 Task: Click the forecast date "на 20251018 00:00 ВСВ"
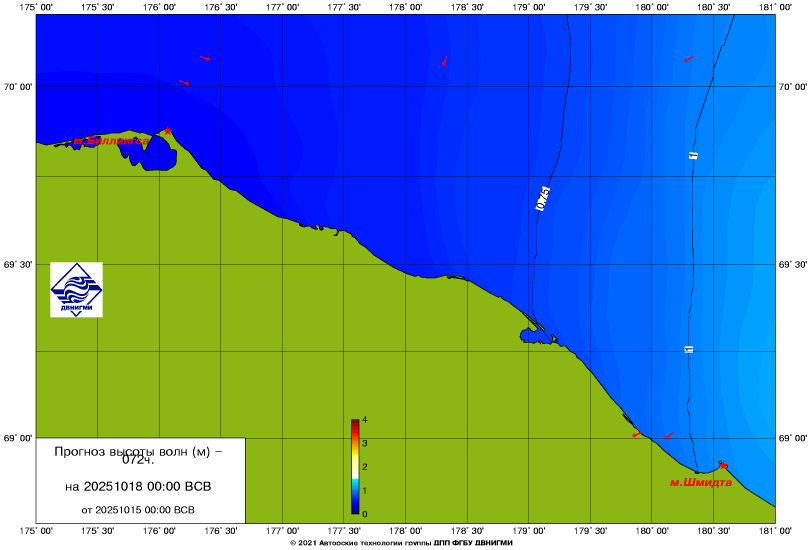coord(138,487)
